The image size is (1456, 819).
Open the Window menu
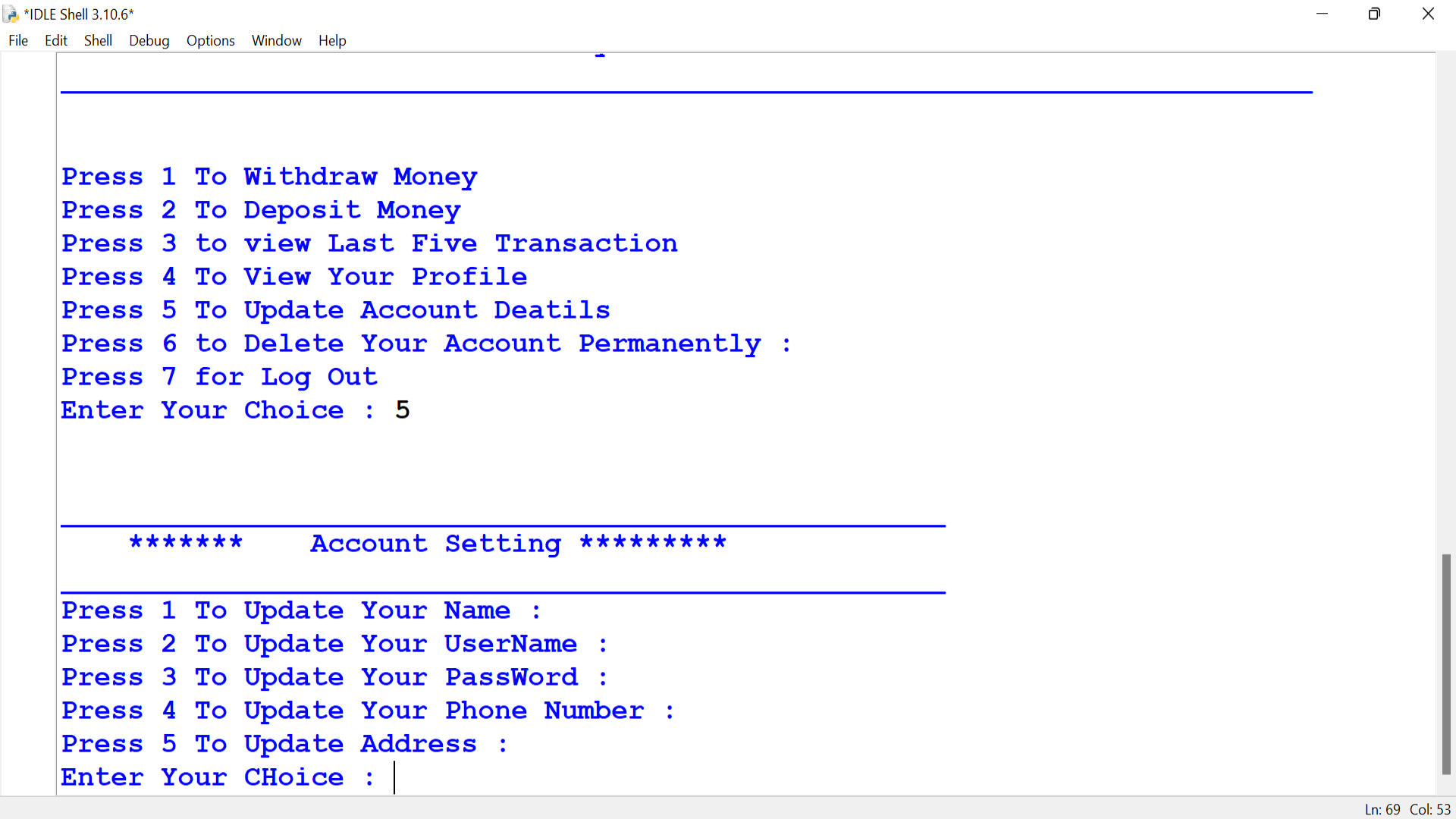click(276, 41)
